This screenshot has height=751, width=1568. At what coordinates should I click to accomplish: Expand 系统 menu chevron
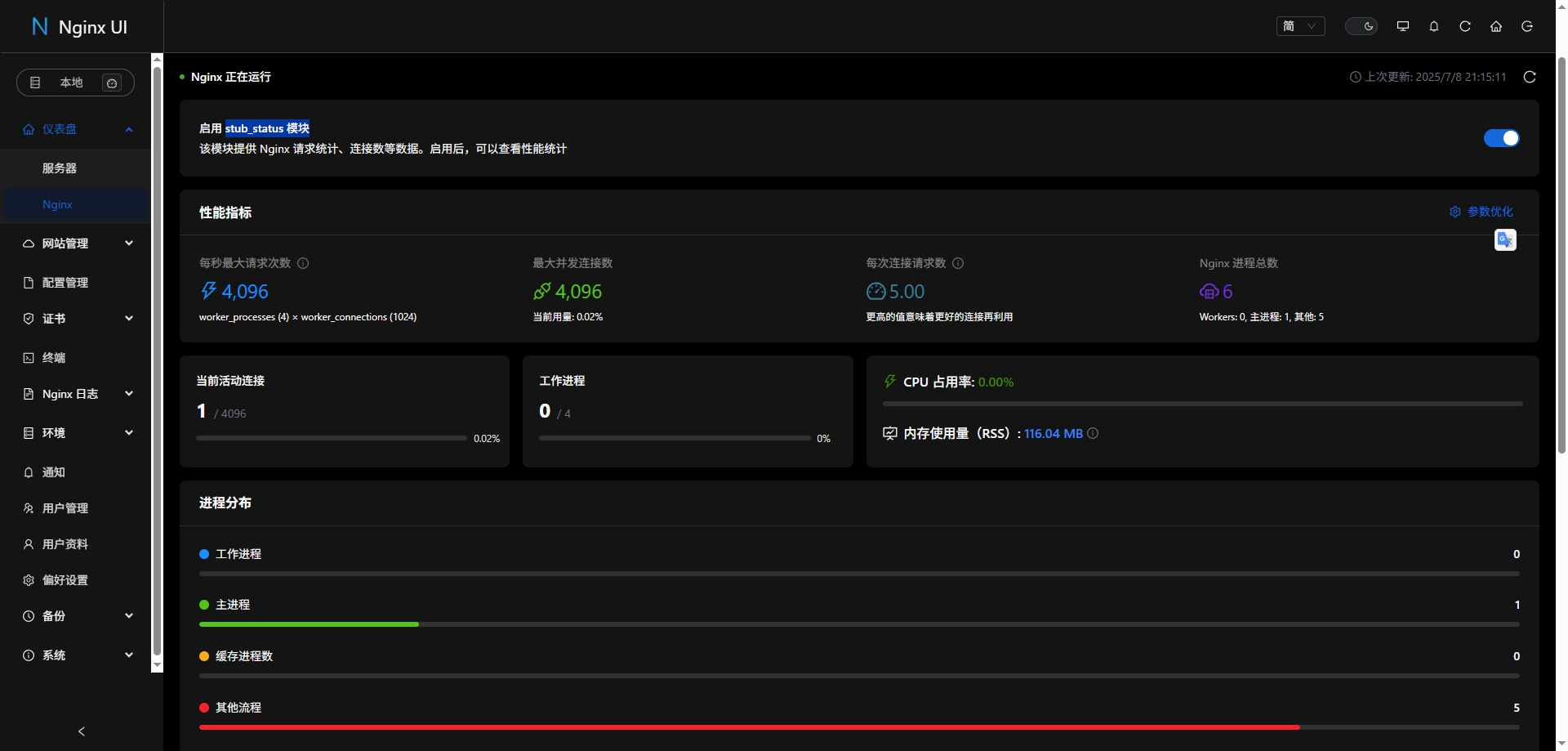(129, 655)
